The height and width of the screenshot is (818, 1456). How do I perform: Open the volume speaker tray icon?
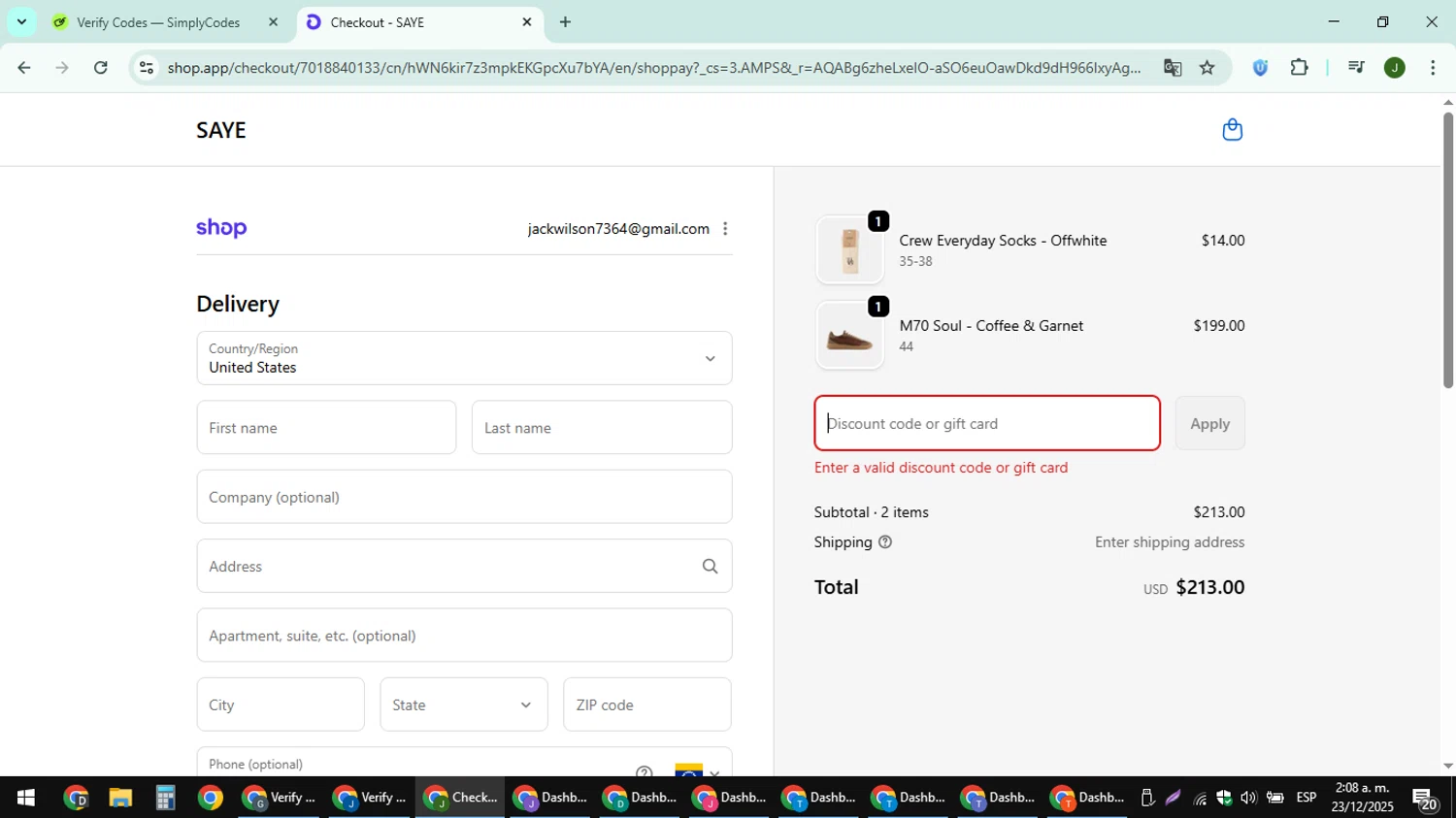pos(1248,798)
